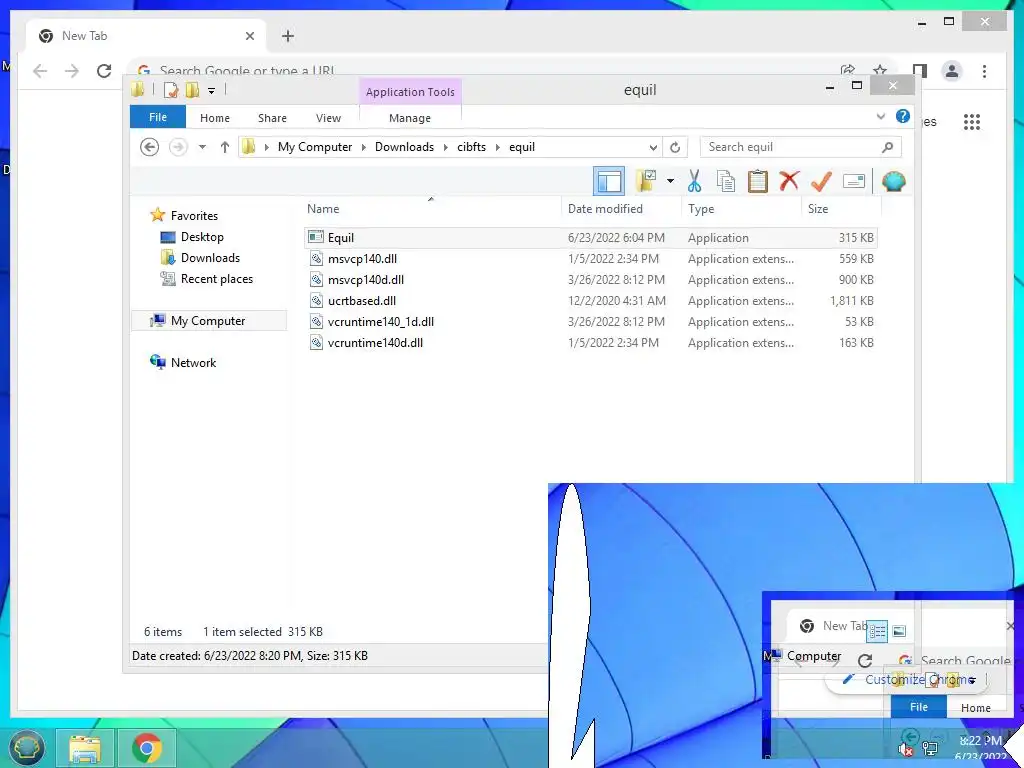Image resolution: width=1024 pixels, height=768 pixels.
Task: Select the vcruntime140_1d.dll file
Action: 591,321
